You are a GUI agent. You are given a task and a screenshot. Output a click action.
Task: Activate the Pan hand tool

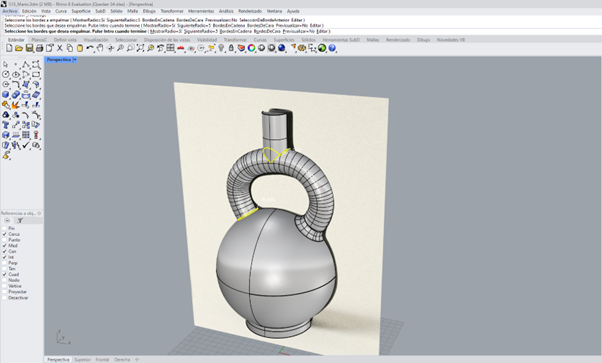tap(100, 48)
